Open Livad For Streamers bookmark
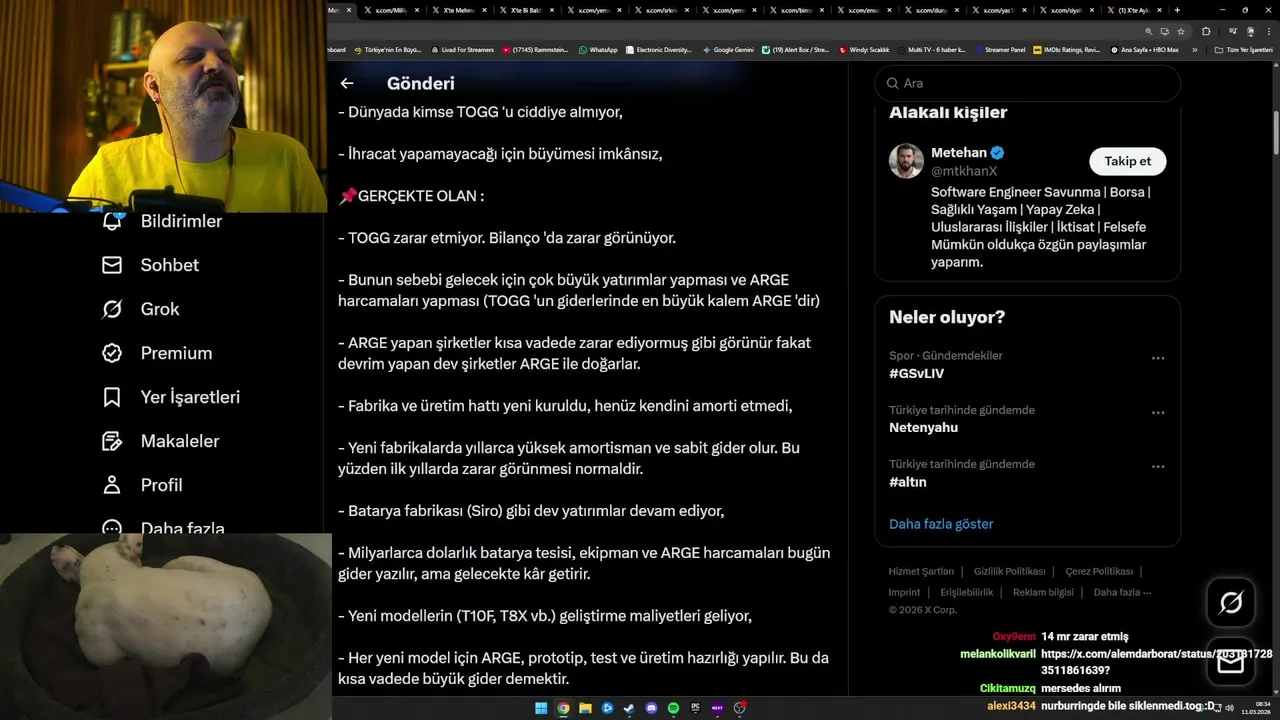The height and width of the screenshot is (720, 1280). (x=462, y=49)
